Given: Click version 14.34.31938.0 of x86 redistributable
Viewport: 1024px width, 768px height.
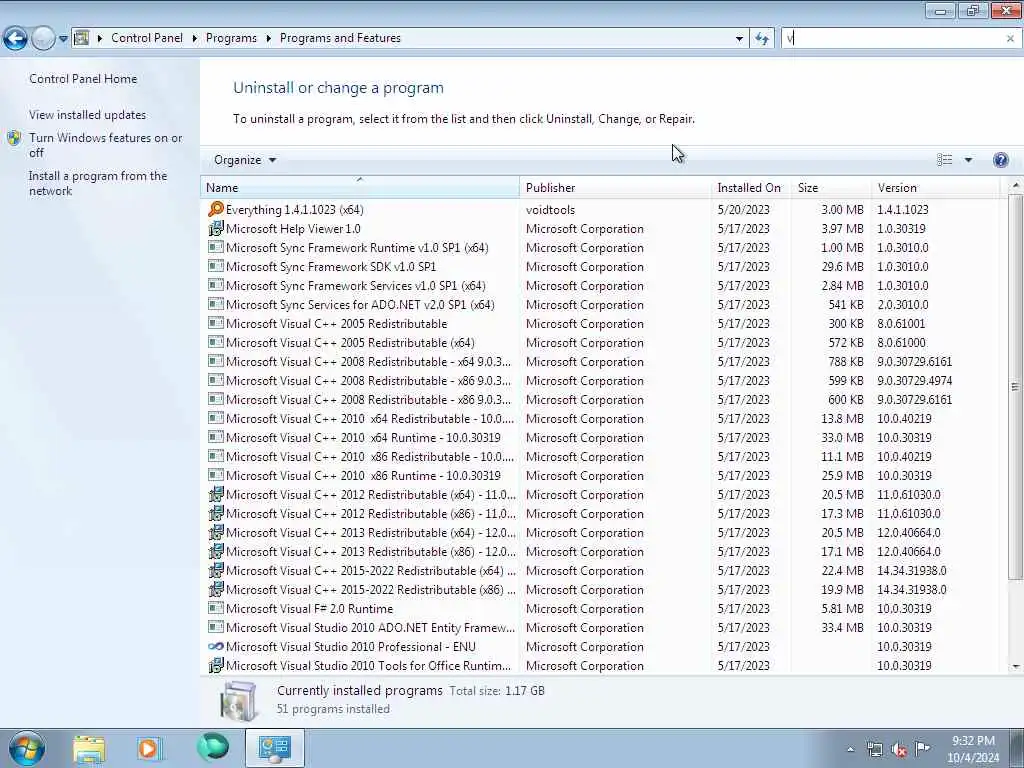Looking at the screenshot, I should pyautogui.click(x=912, y=589).
